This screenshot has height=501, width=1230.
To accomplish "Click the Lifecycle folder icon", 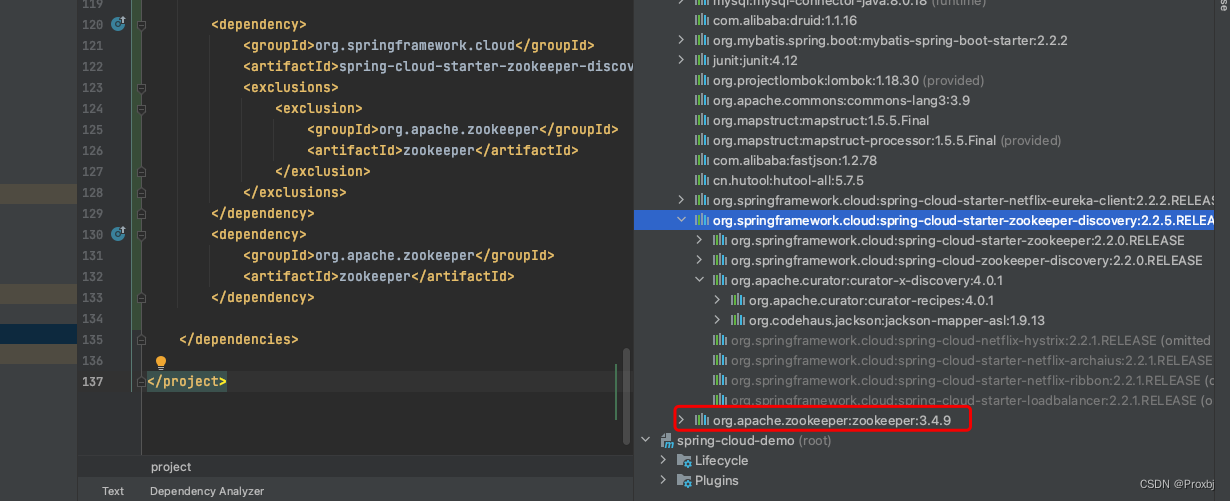I will pyautogui.click(x=684, y=460).
